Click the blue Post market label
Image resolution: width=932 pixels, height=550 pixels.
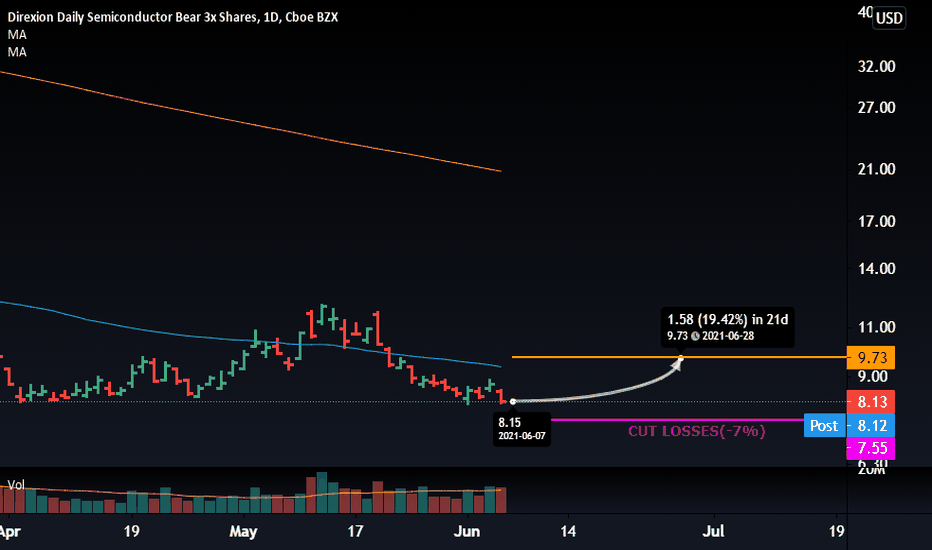[x=824, y=426]
